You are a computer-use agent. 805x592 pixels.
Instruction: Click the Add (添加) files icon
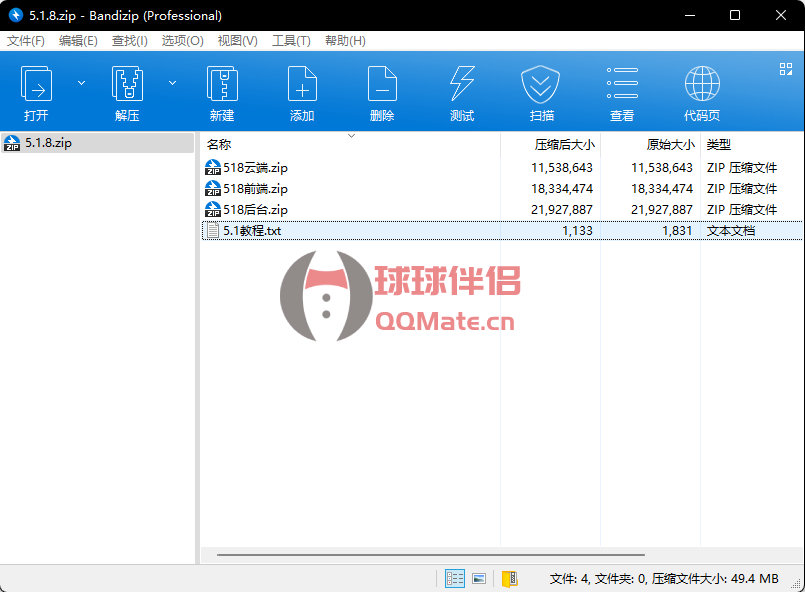point(302,84)
